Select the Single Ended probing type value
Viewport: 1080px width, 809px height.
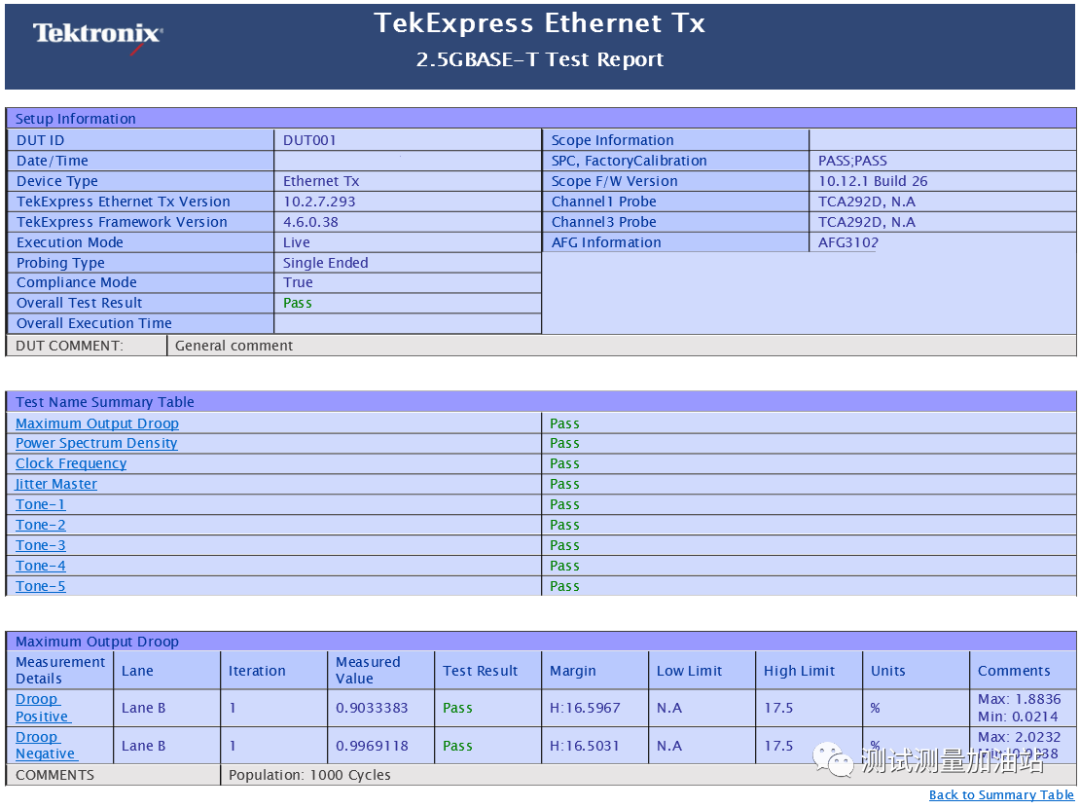[x=326, y=263]
